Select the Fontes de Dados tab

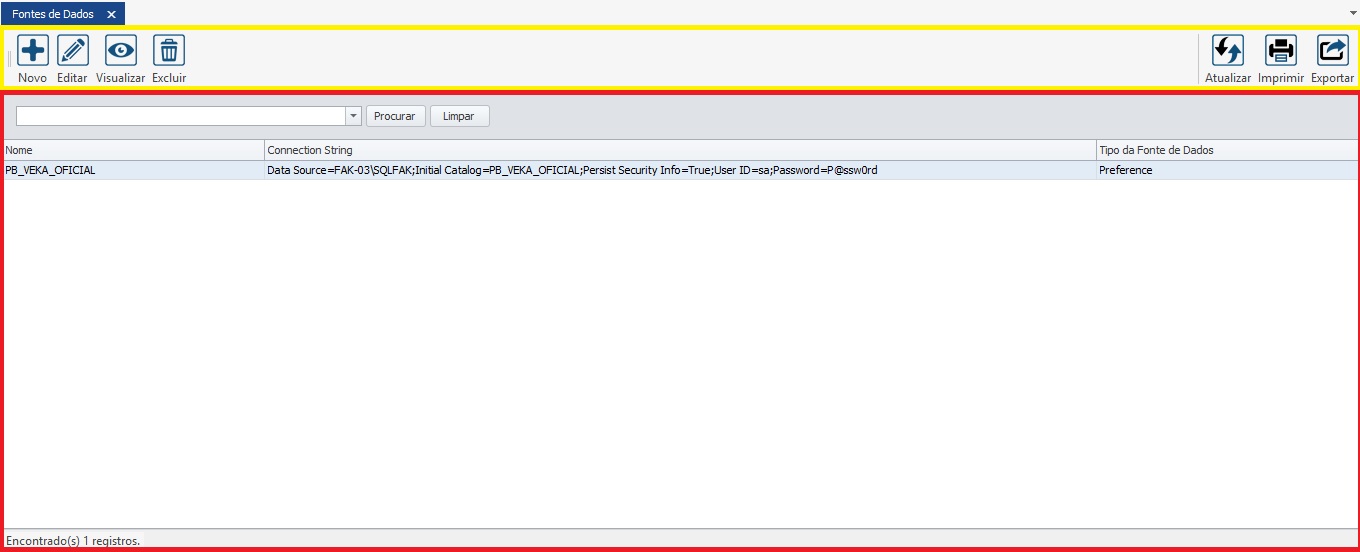coord(53,14)
